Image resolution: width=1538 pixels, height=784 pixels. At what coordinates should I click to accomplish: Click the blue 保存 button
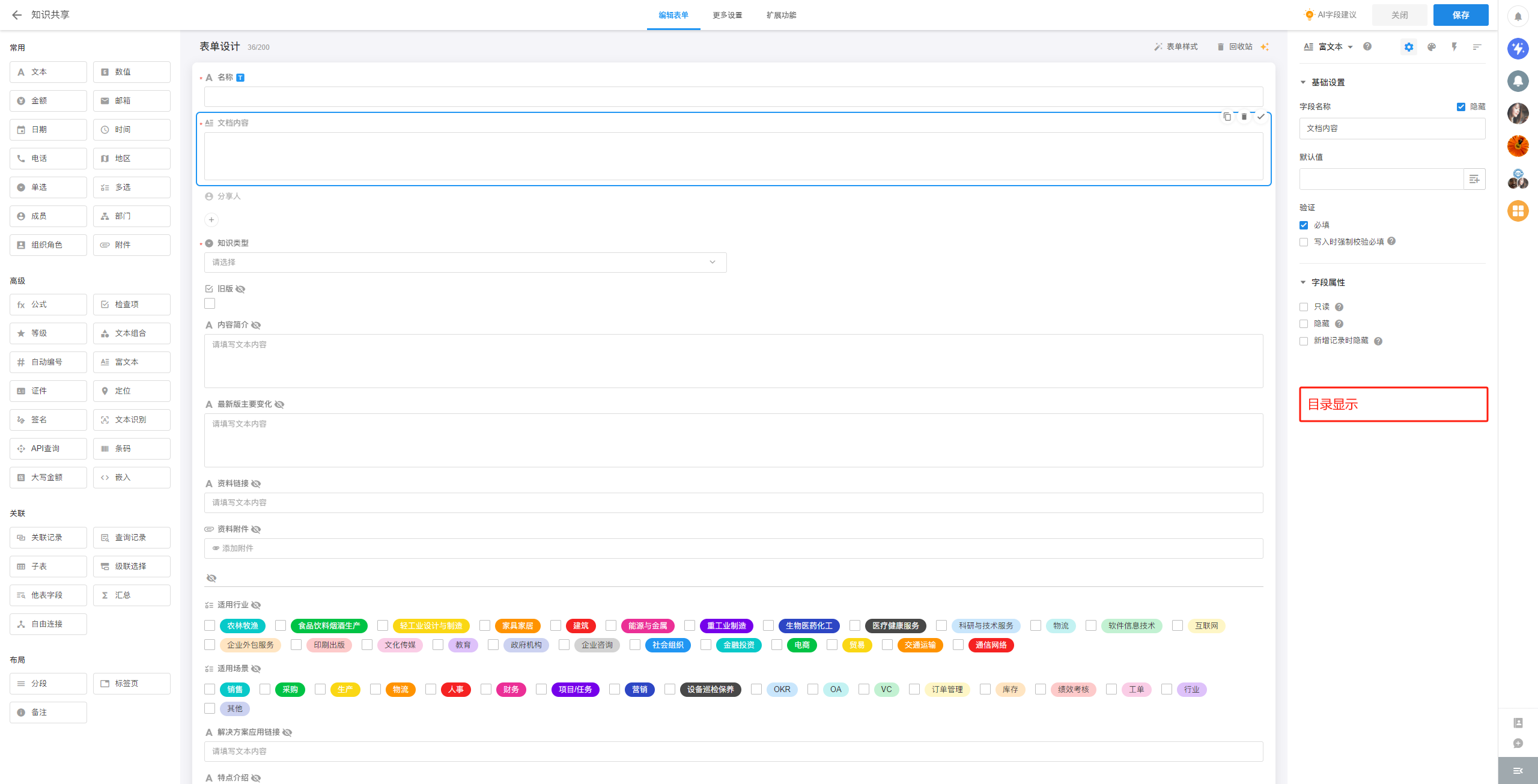(1460, 15)
